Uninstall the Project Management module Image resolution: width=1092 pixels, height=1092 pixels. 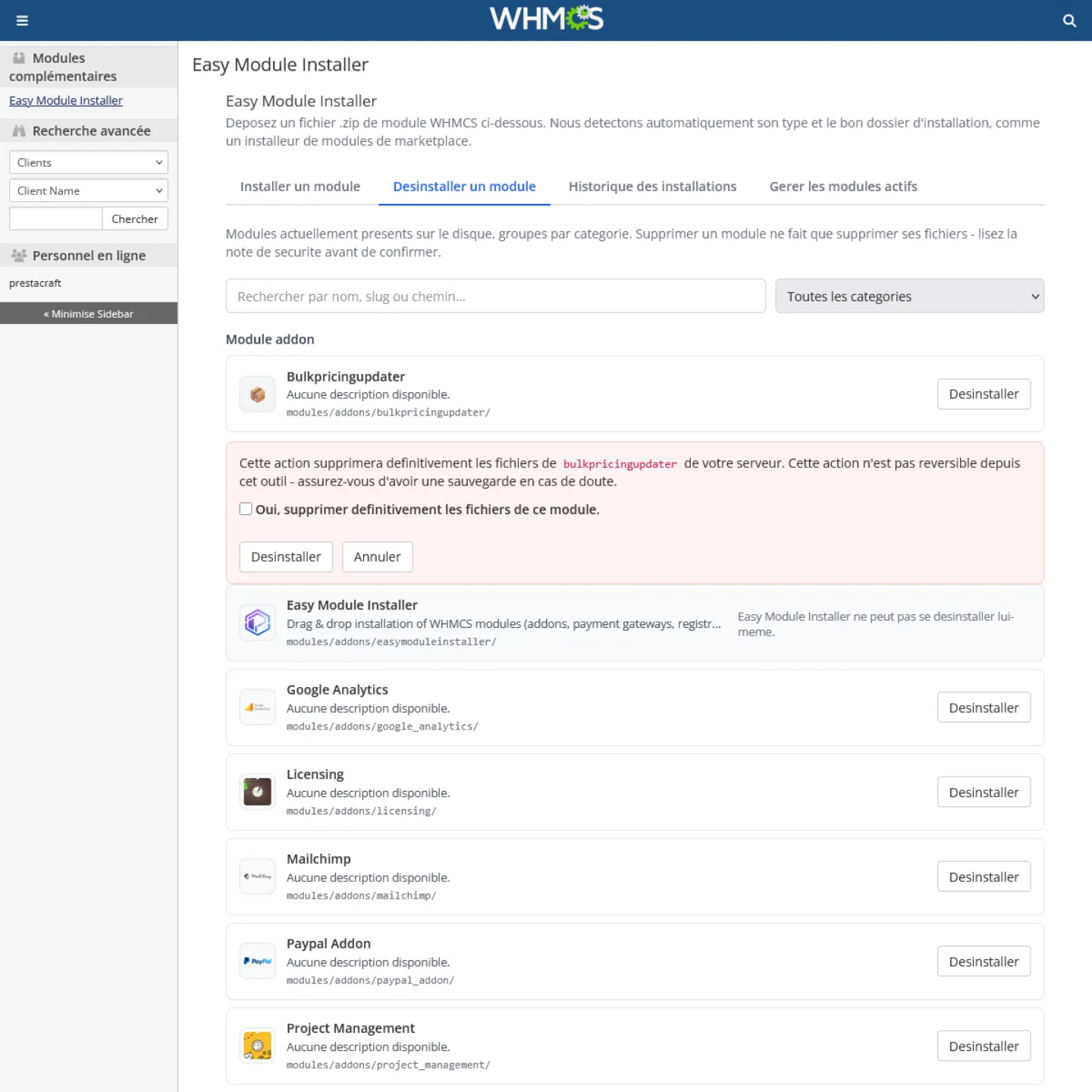pyautogui.click(x=984, y=1046)
